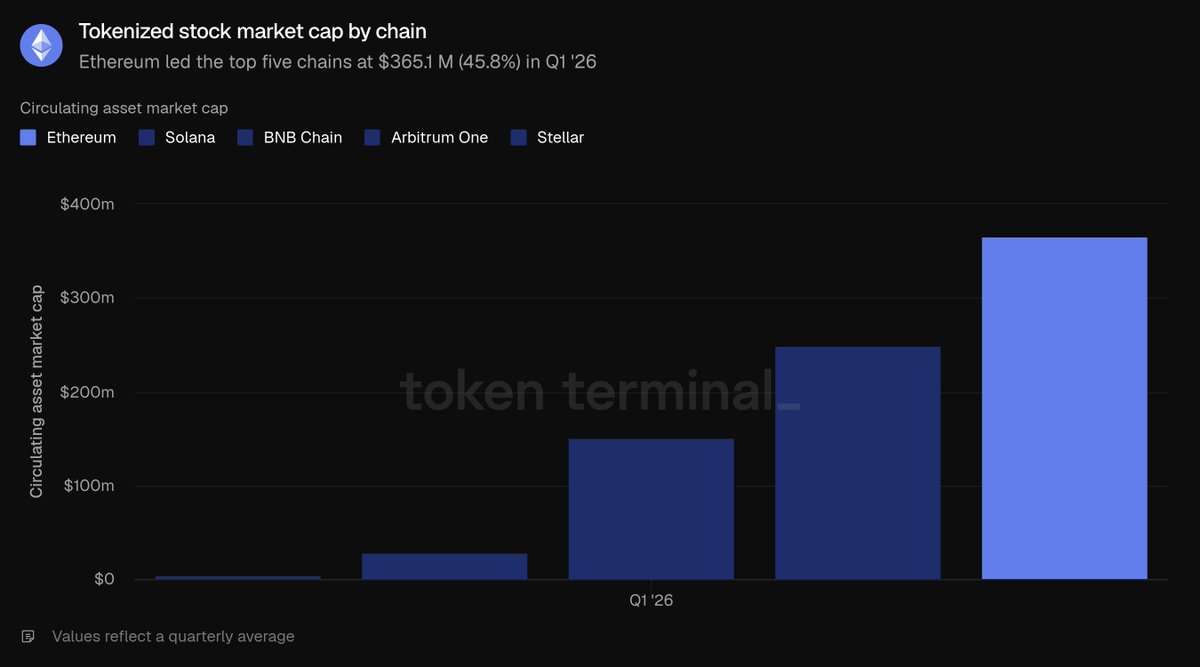Toggle the Arbitrum One legend swatch

tap(372, 138)
